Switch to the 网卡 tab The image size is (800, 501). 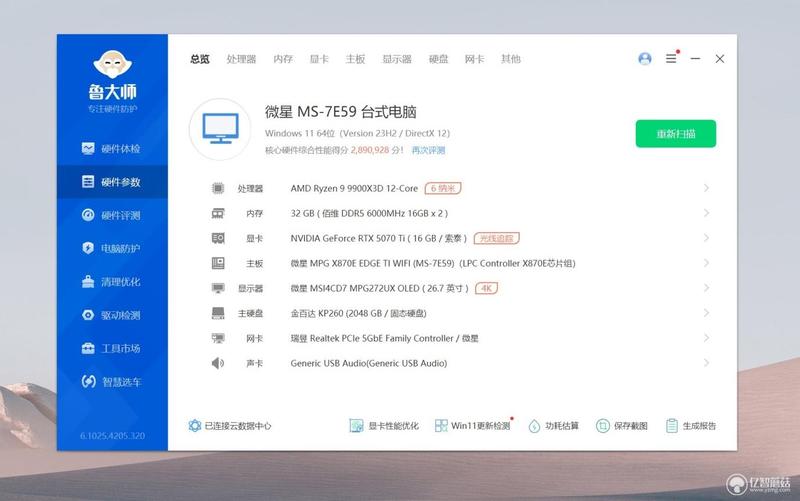[474, 59]
